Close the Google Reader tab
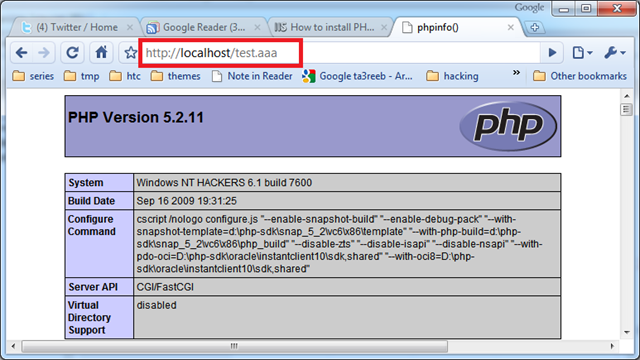Image resolution: width=640 pixels, height=360 pixels. [257, 27]
